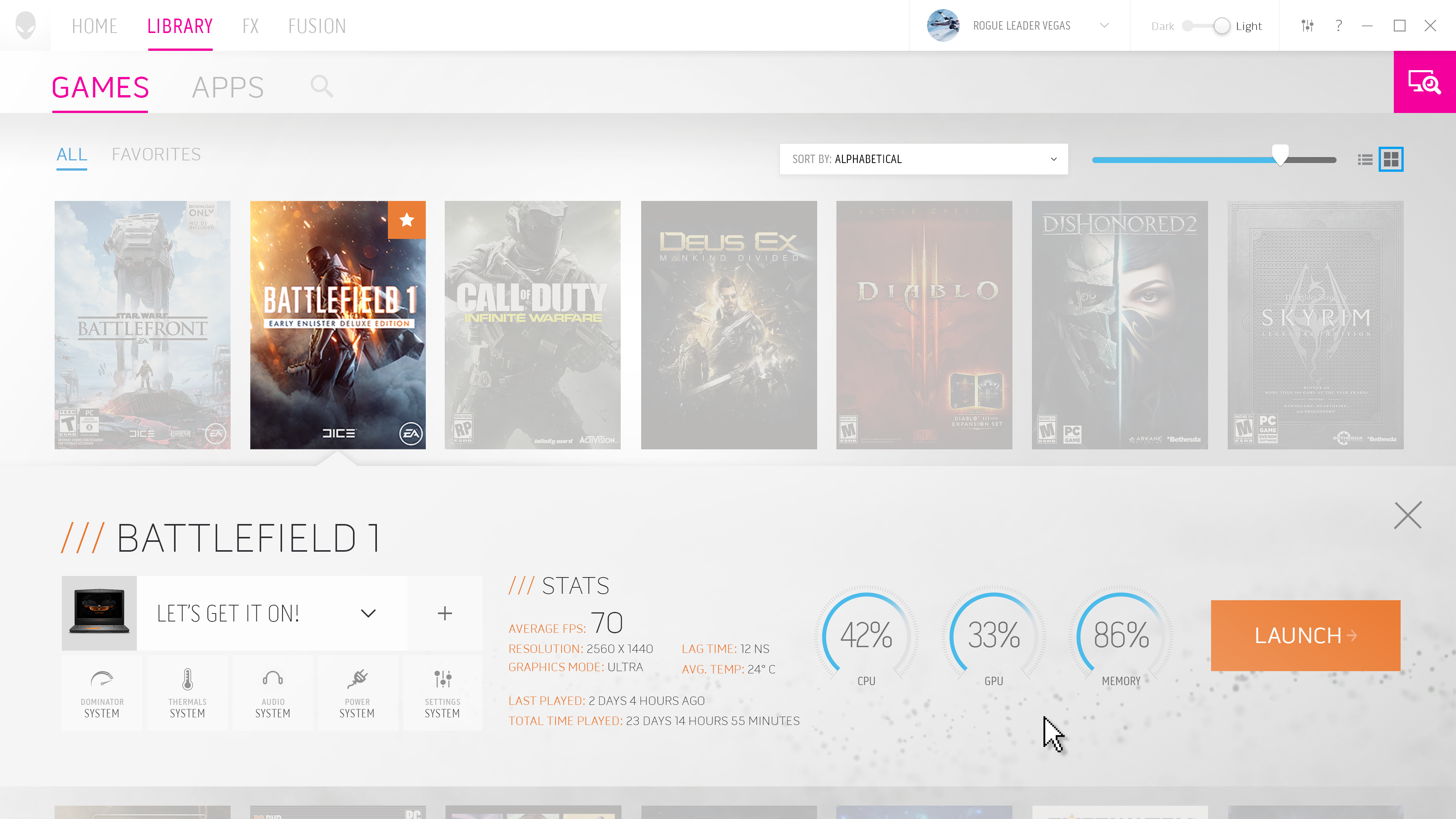Screen dimensions: 1456x819
Task: Switch to list view layout
Action: point(1365,159)
